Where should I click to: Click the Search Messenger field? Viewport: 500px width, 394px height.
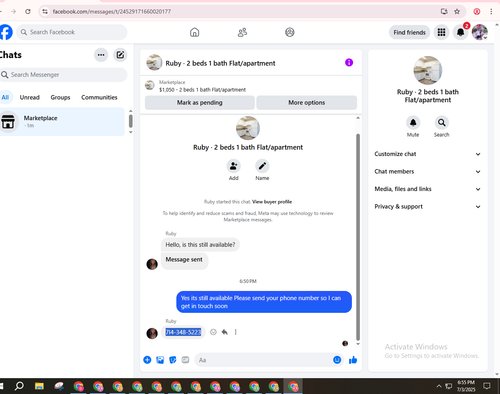point(63,75)
